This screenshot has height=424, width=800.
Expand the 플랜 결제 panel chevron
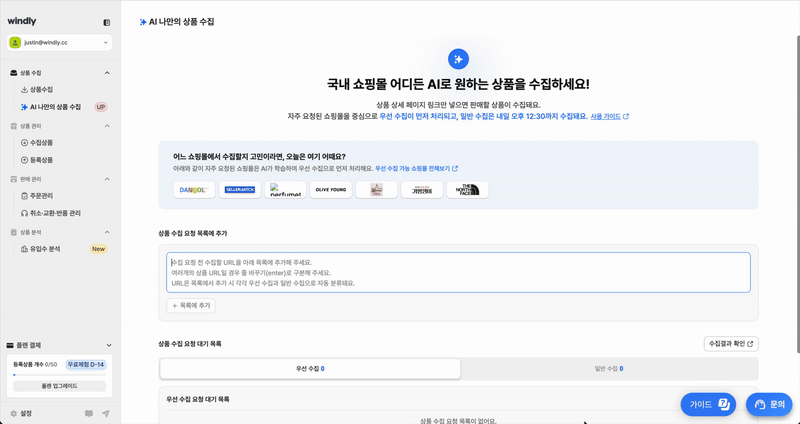tap(109, 345)
